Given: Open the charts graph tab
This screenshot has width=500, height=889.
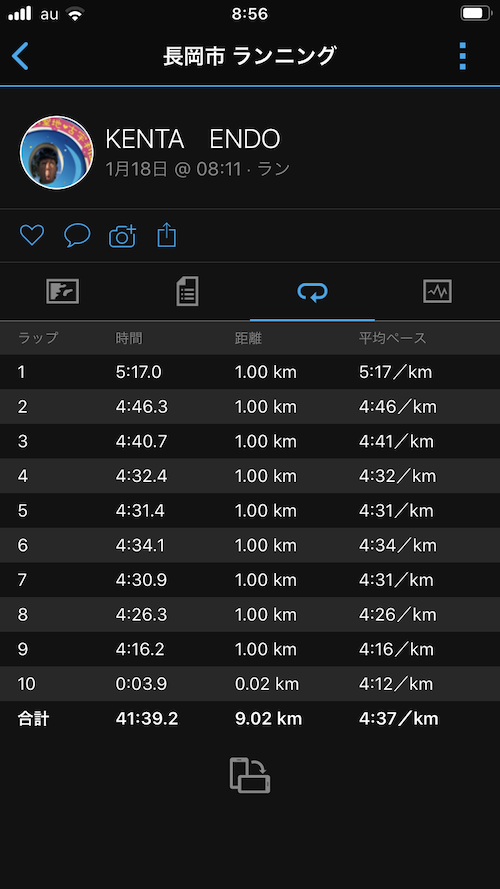Looking at the screenshot, I should (x=437, y=292).
